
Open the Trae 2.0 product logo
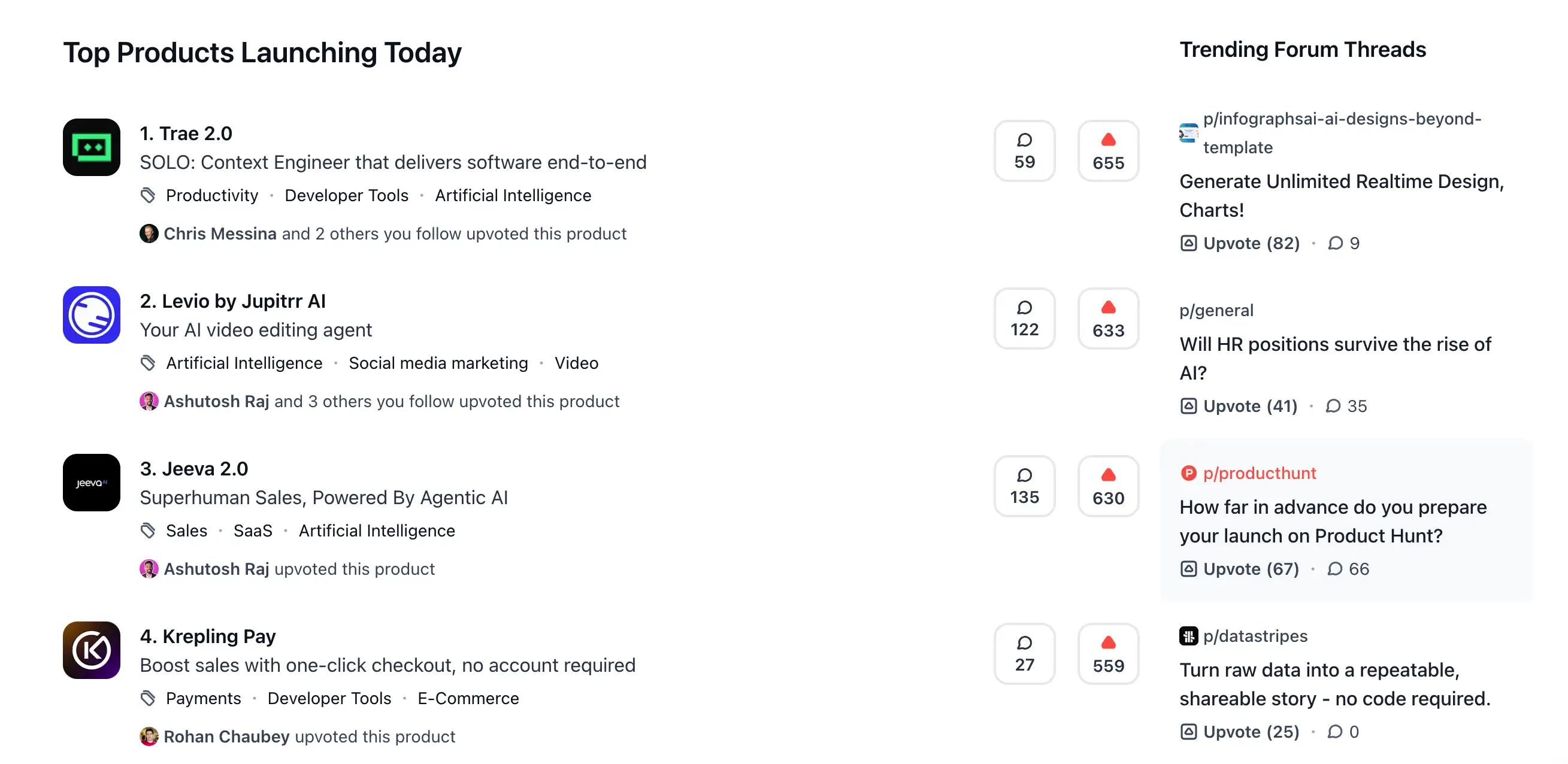91,147
